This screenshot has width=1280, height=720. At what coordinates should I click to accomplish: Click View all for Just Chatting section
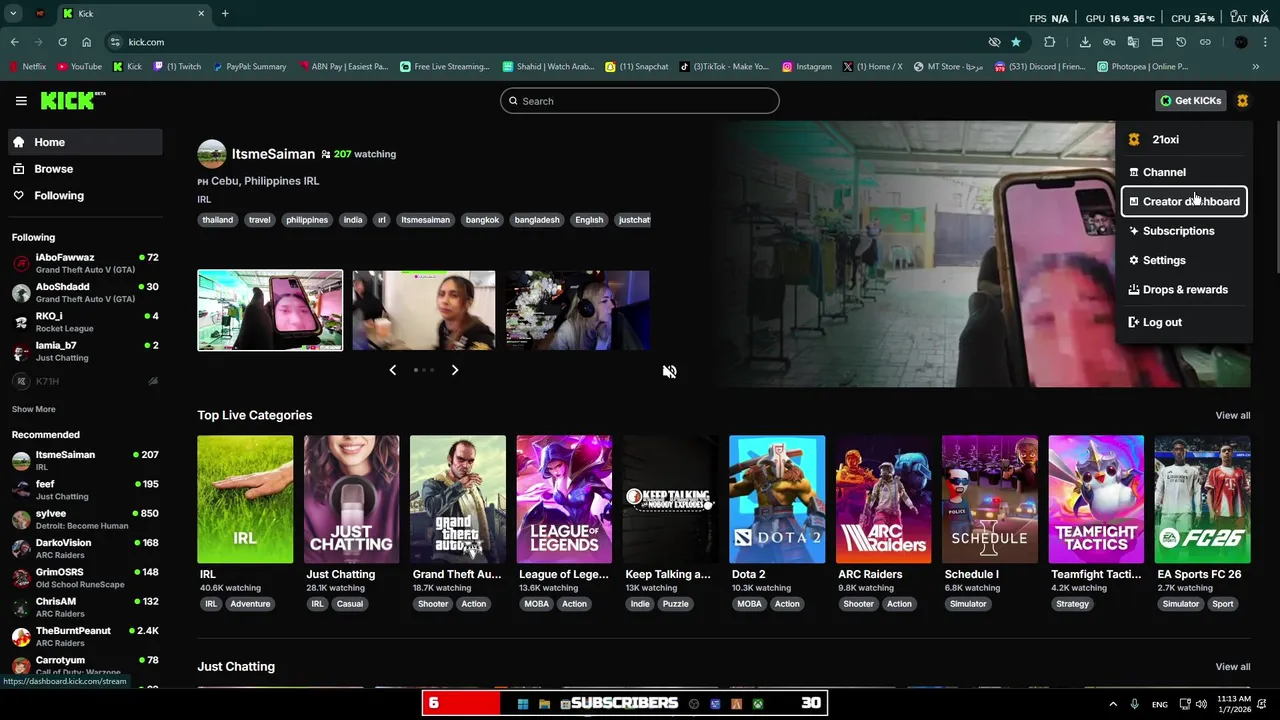click(x=1232, y=667)
